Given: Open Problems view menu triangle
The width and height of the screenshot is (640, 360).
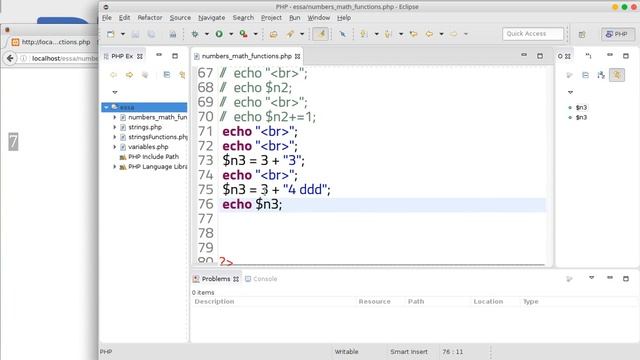Looking at the screenshot, I should point(591,278).
